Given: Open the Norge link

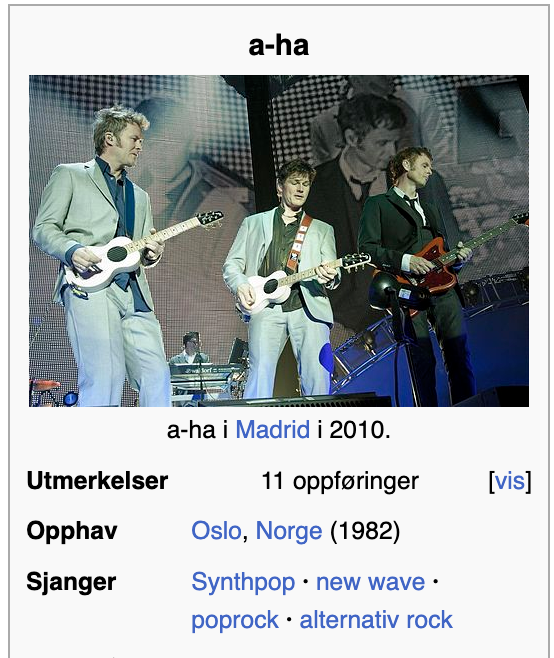Looking at the screenshot, I should [289, 531].
